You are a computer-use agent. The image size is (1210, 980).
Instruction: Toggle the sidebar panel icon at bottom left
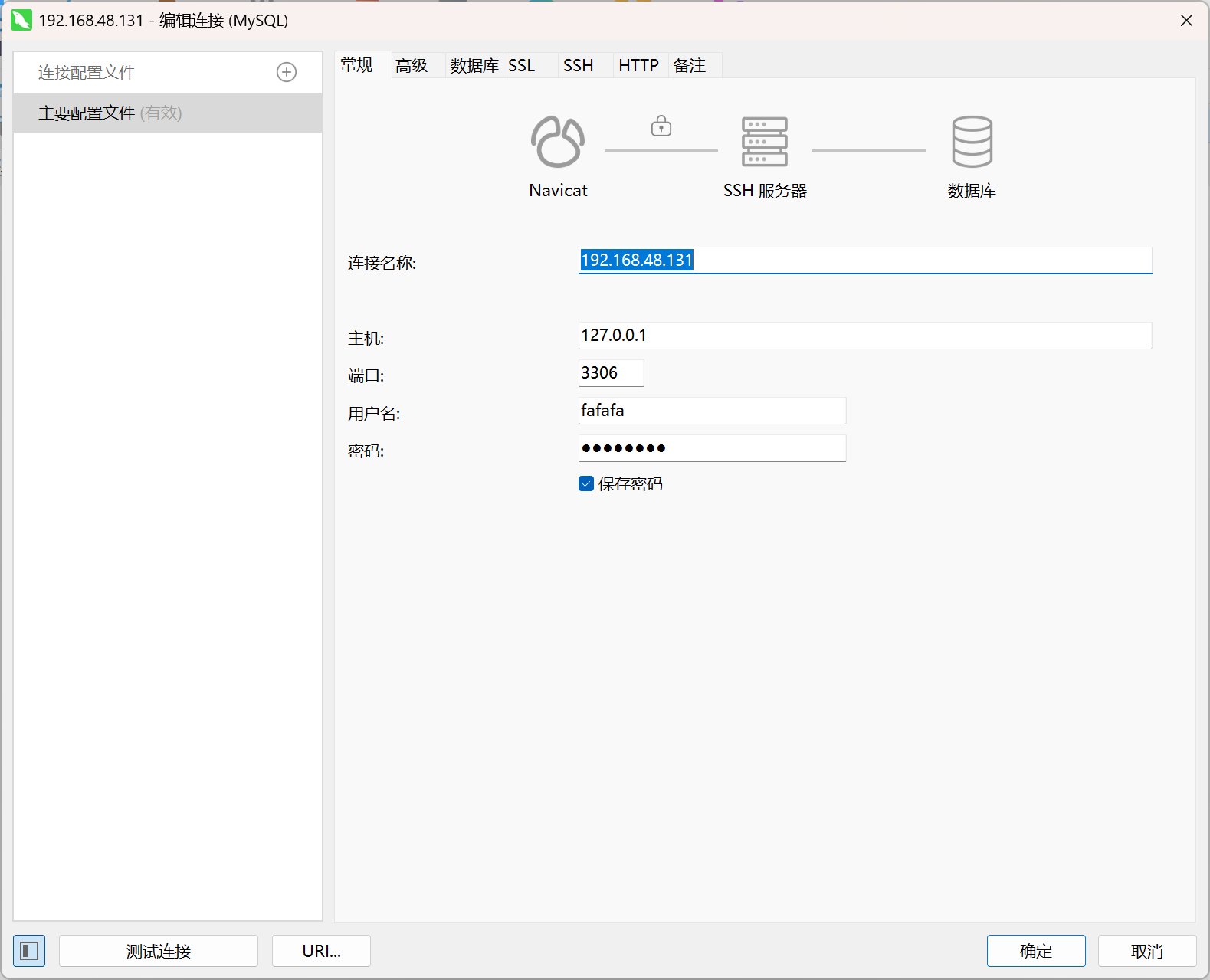coord(29,951)
